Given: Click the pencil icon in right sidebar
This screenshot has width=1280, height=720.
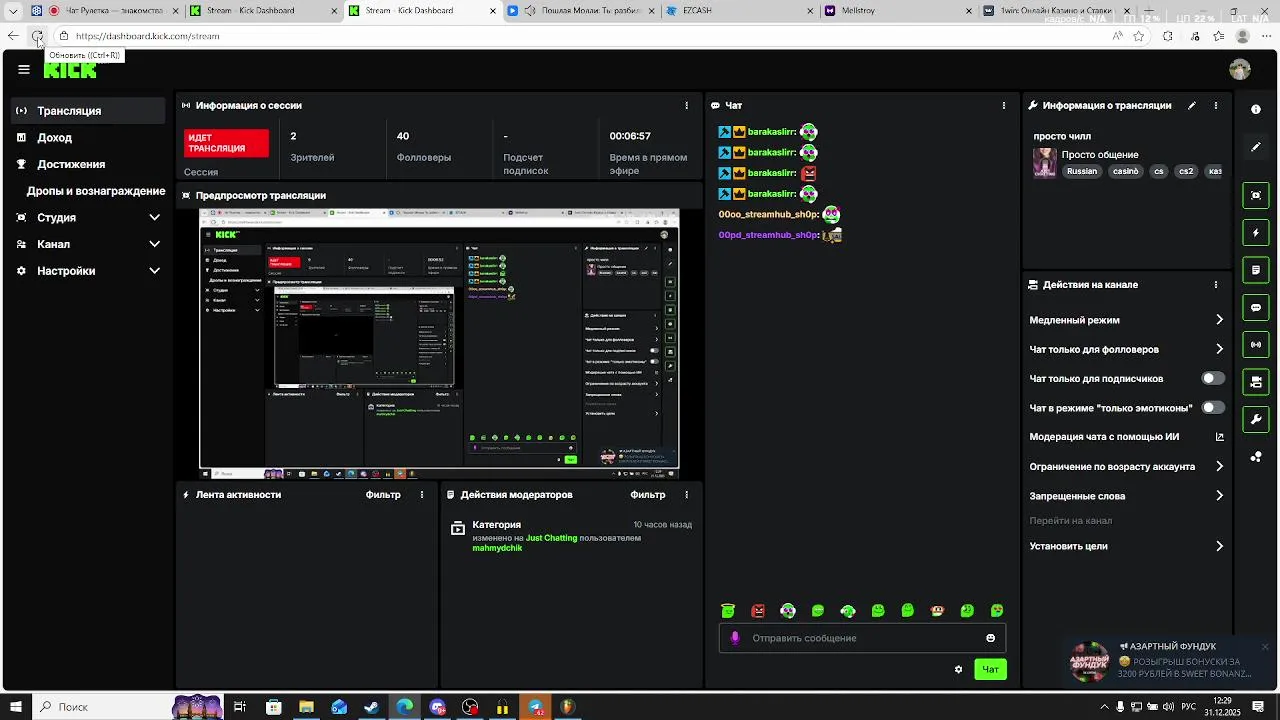Looking at the screenshot, I should [1256, 147].
